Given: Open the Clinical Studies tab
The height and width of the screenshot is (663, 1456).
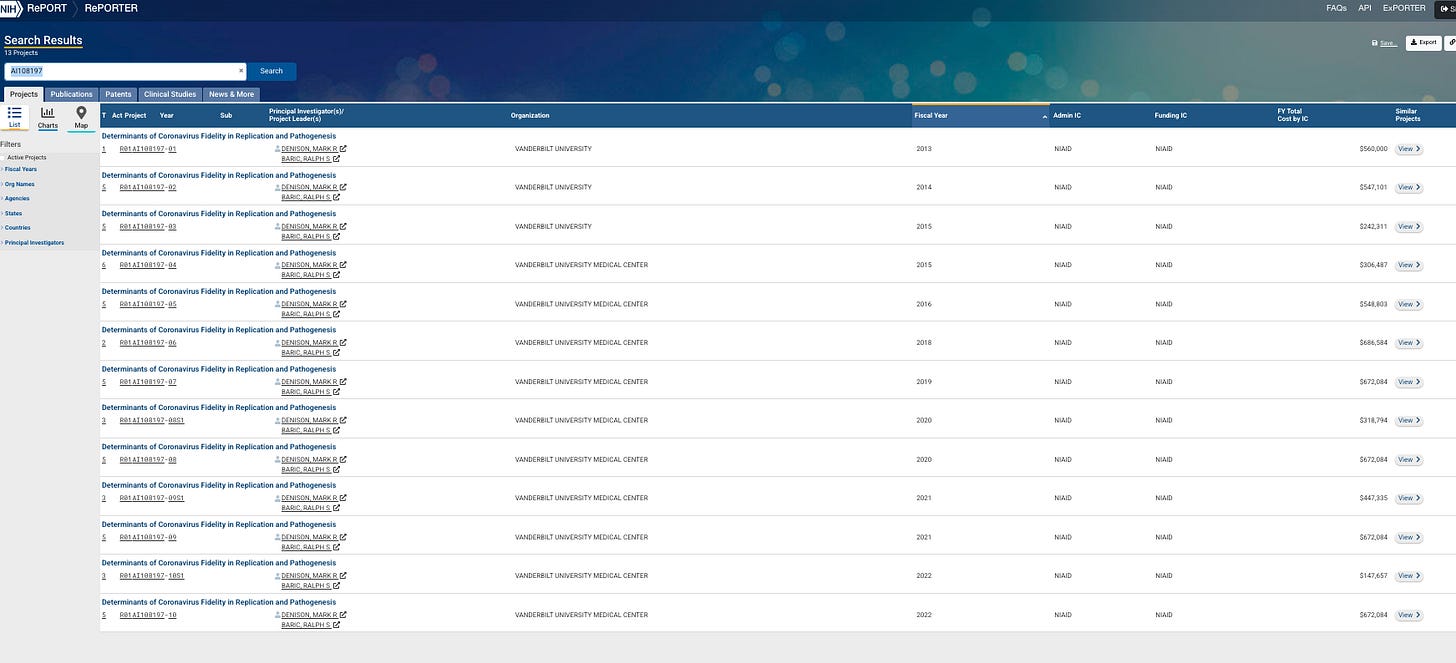Looking at the screenshot, I should [170, 94].
